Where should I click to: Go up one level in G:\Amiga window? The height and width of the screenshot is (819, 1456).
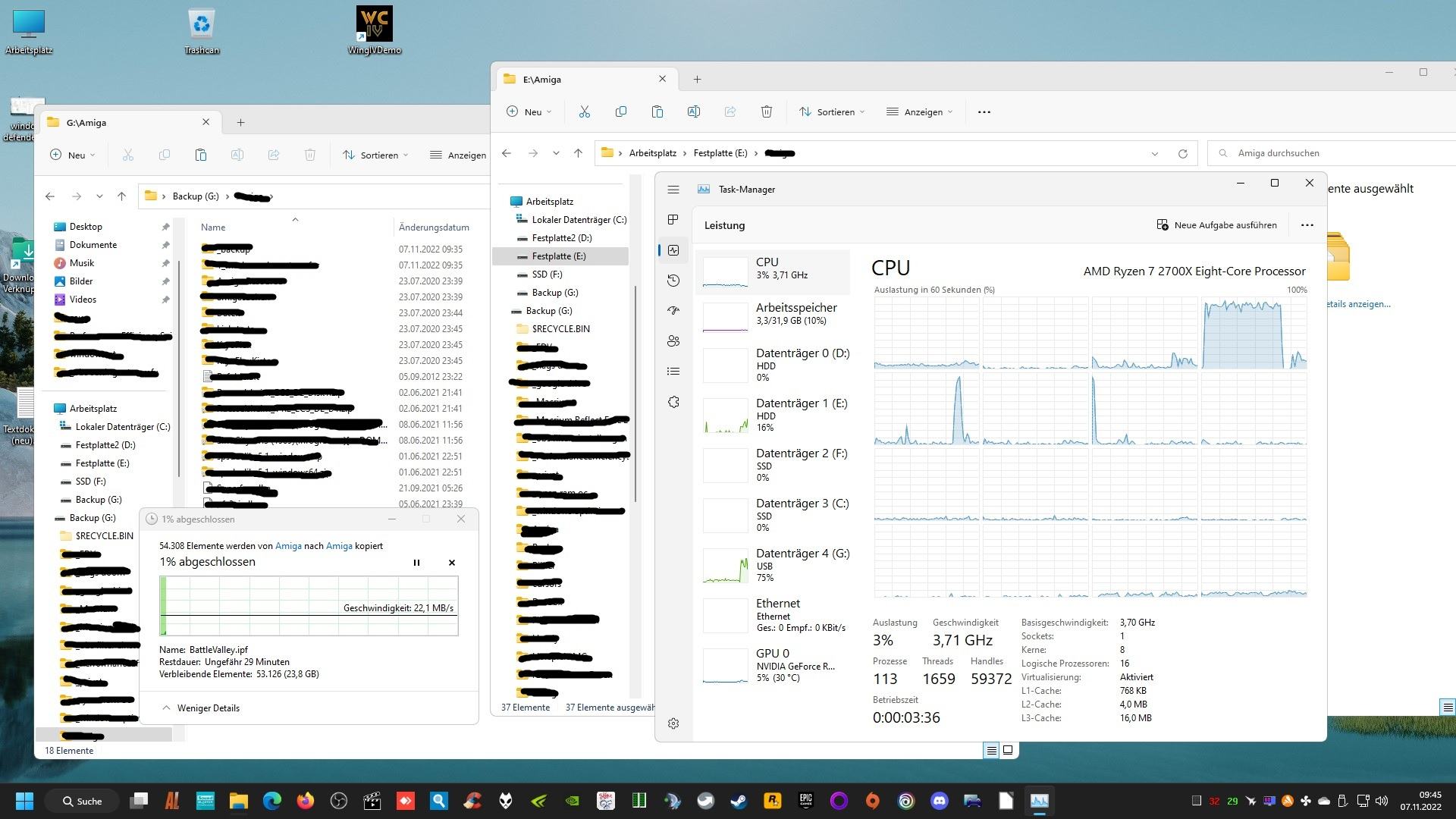[x=121, y=196]
